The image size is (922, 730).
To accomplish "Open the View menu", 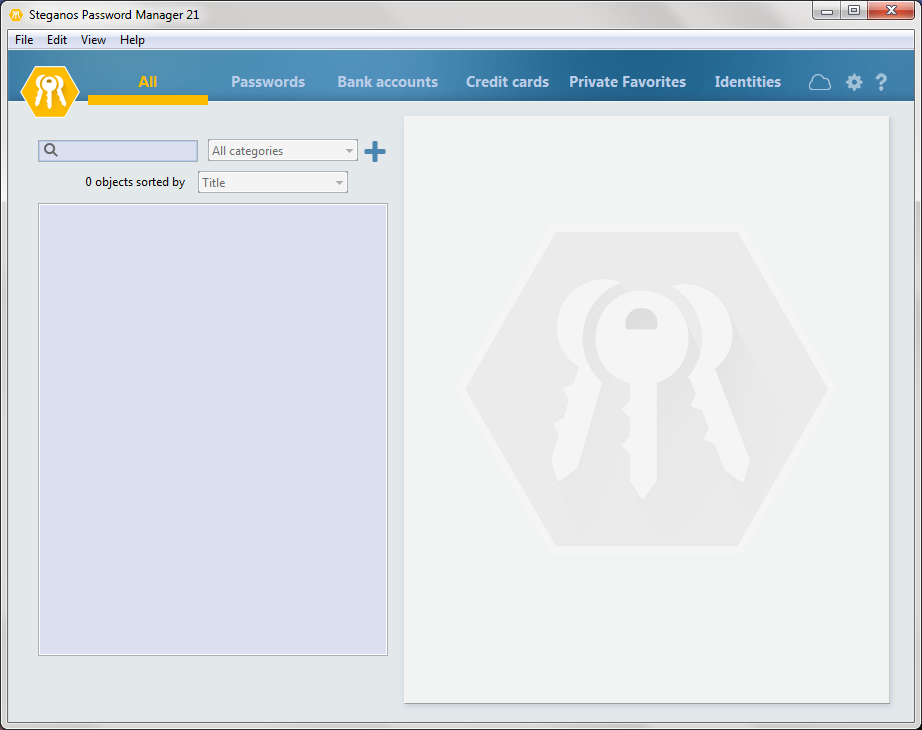I will coord(93,40).
